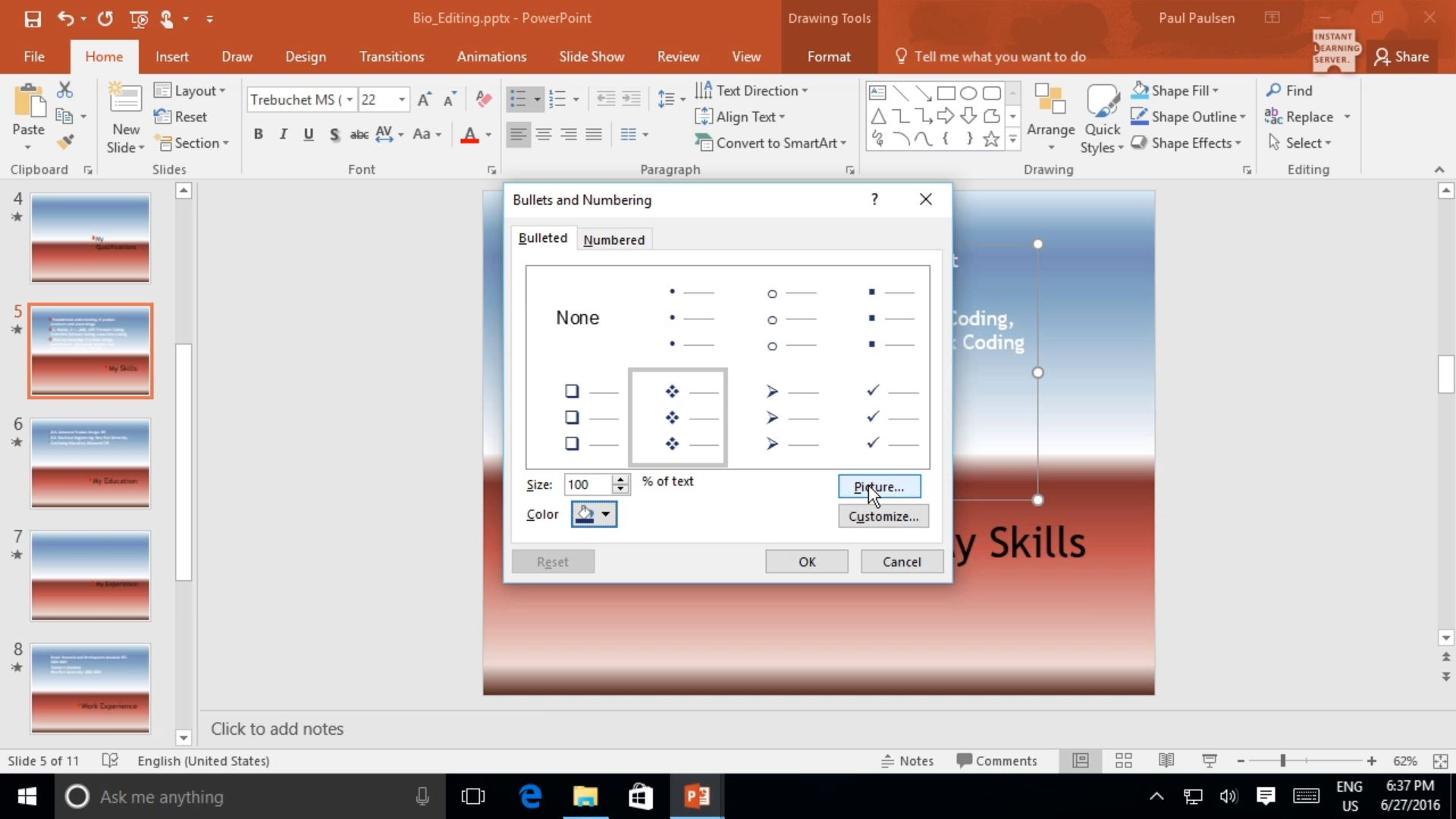Apply Italic formatting
The height and width of the screenshot is (819, 1456).
pyautogui.click(x=283, y=133)
